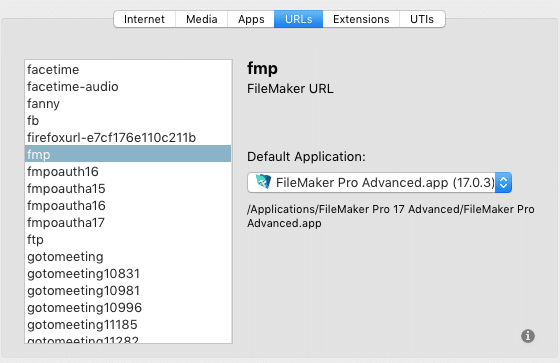Select facetime in the URL scheme list
Screen dimensions: 560x363
click(128, 69)
